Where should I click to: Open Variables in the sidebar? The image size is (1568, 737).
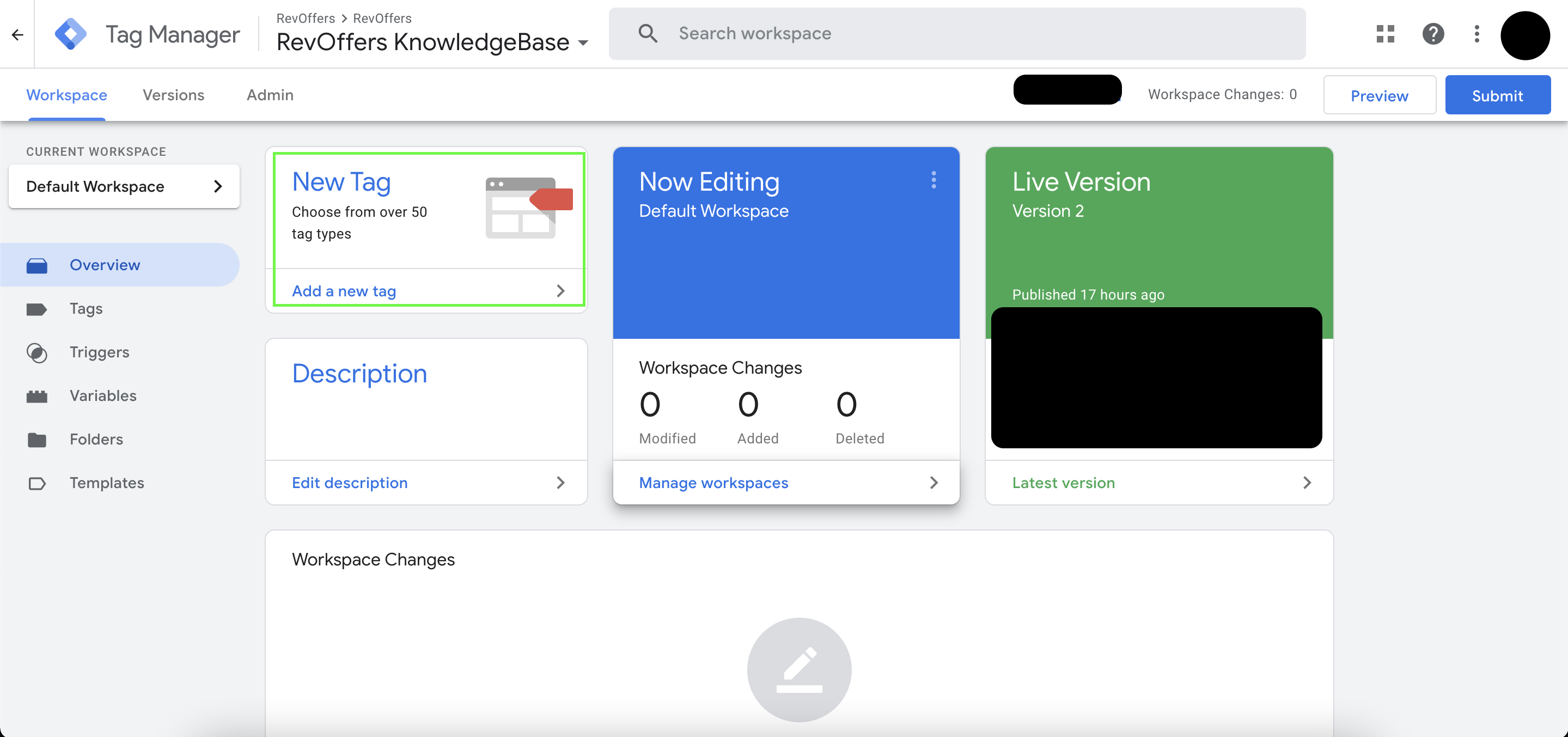coord(120,395)
